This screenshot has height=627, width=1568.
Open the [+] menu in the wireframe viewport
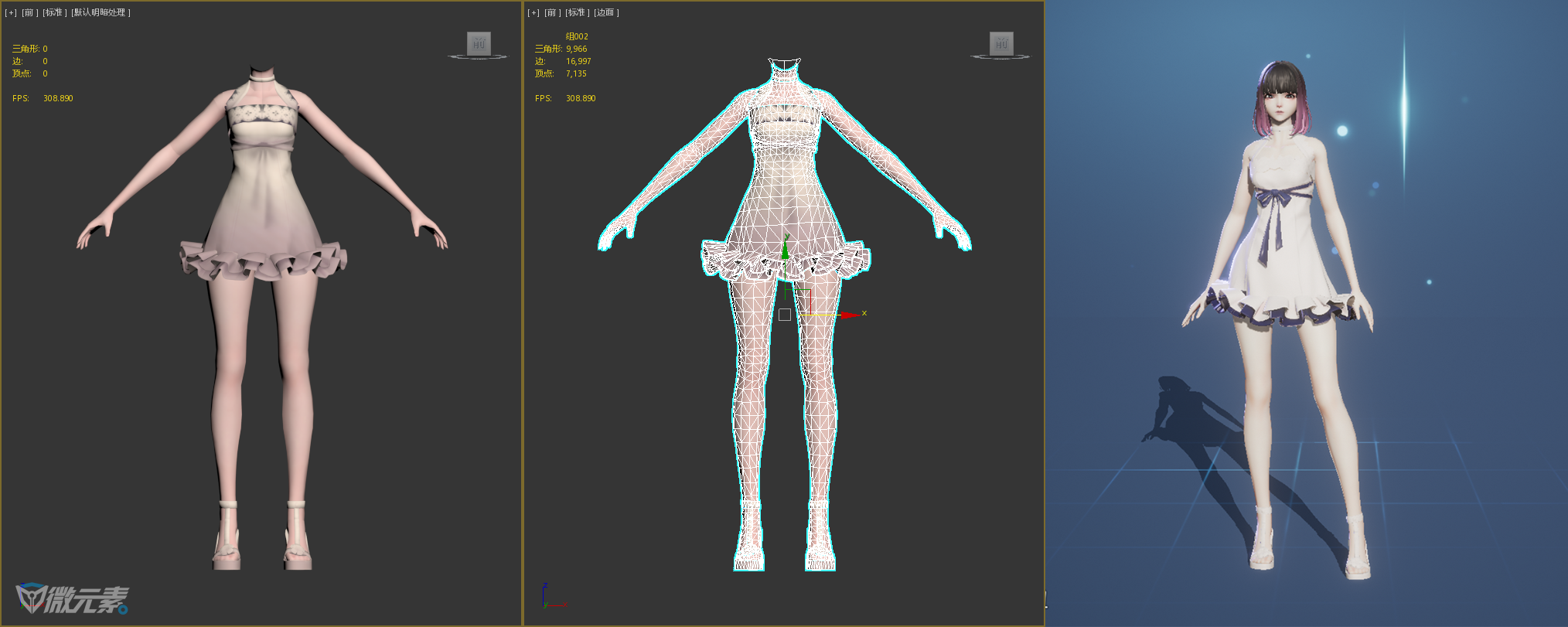[533, 12]
